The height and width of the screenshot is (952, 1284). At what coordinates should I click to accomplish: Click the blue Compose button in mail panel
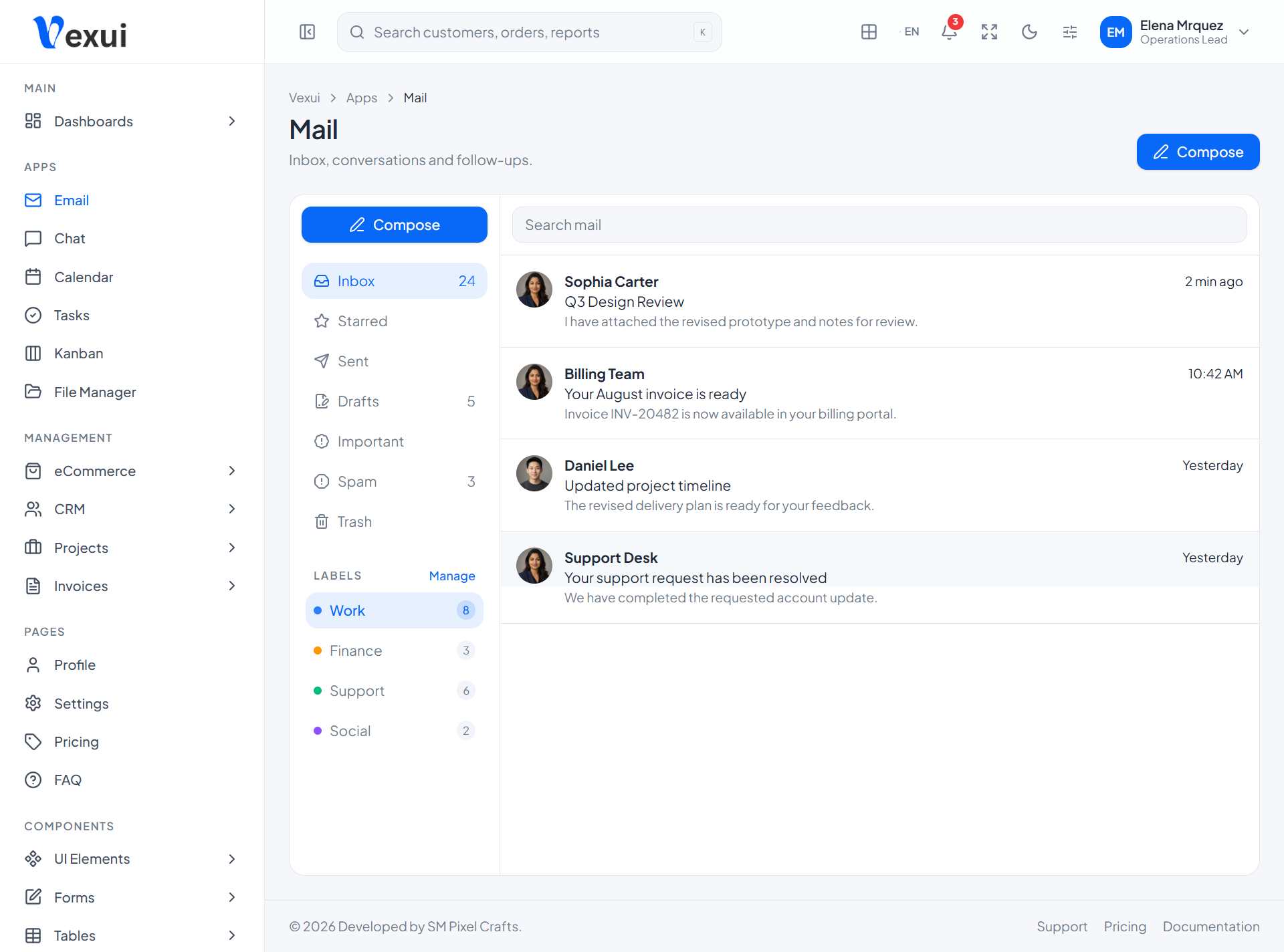coord(395,225)
